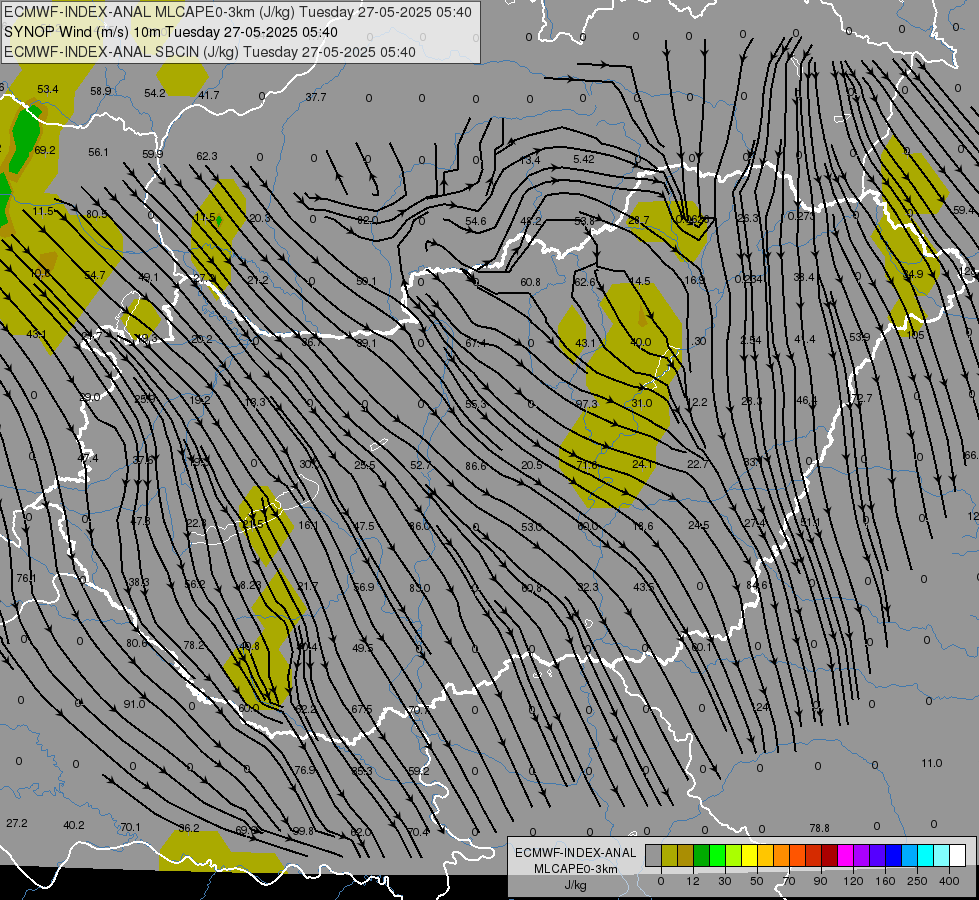Click the legend tick label 400

949,881
